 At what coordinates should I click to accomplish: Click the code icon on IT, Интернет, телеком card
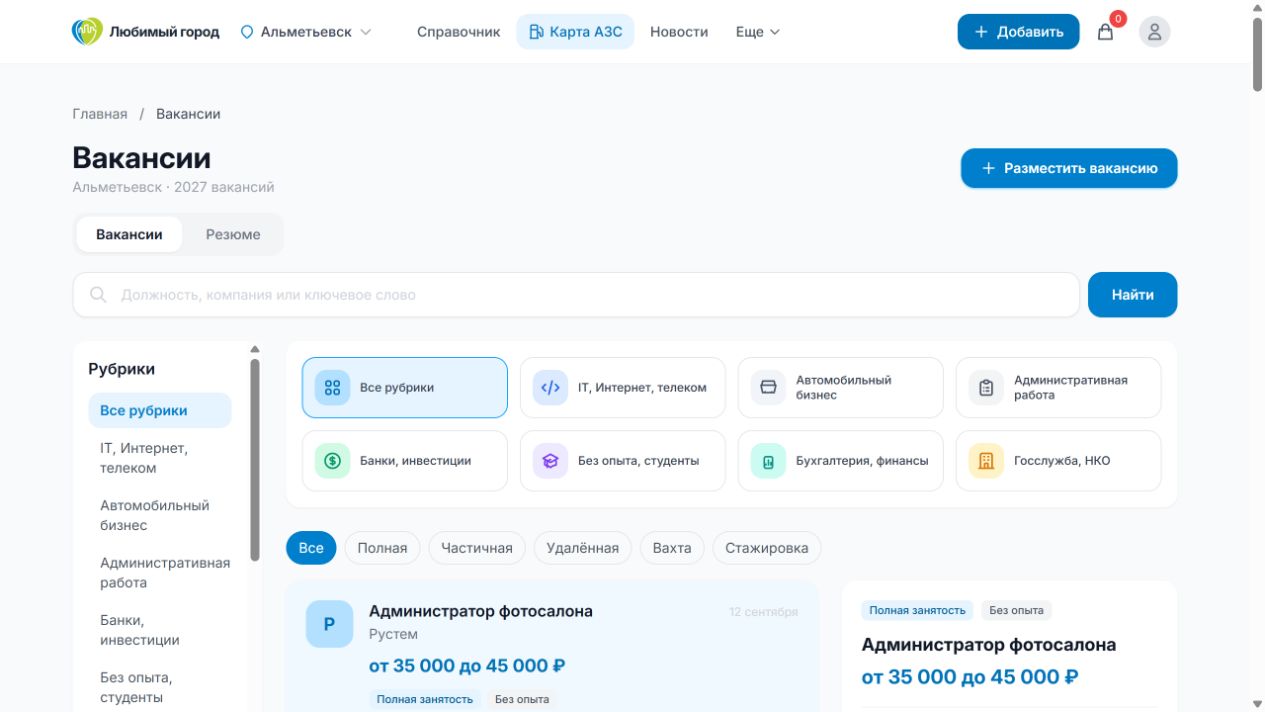[550, 387]
